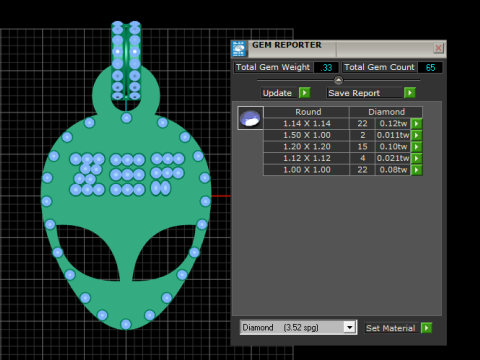Click the Total Gem Count value 65
Image resolution: width=480 pixels, height=360 pixels.
[430, 67]
